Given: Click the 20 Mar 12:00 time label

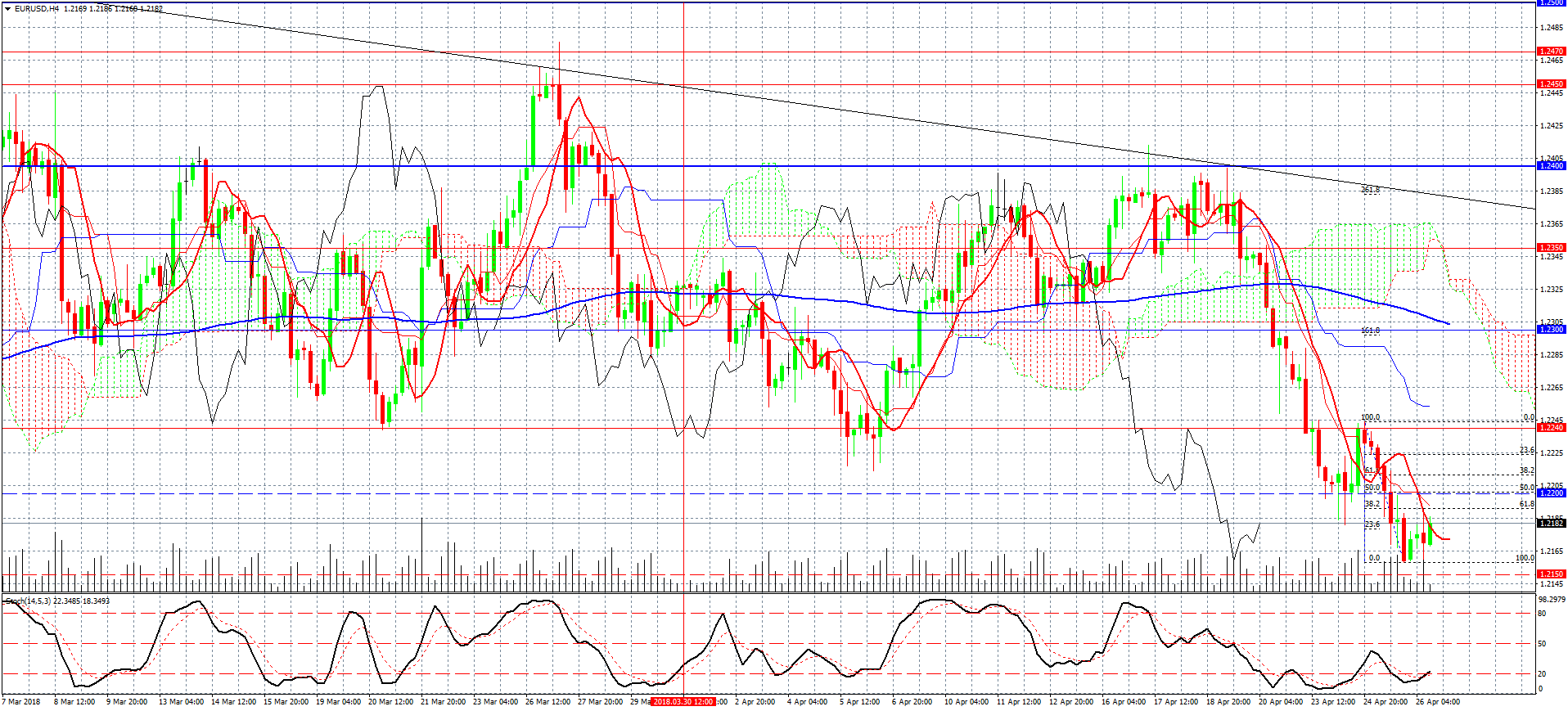Looking at the screenshot, I should tap(390, 702).
